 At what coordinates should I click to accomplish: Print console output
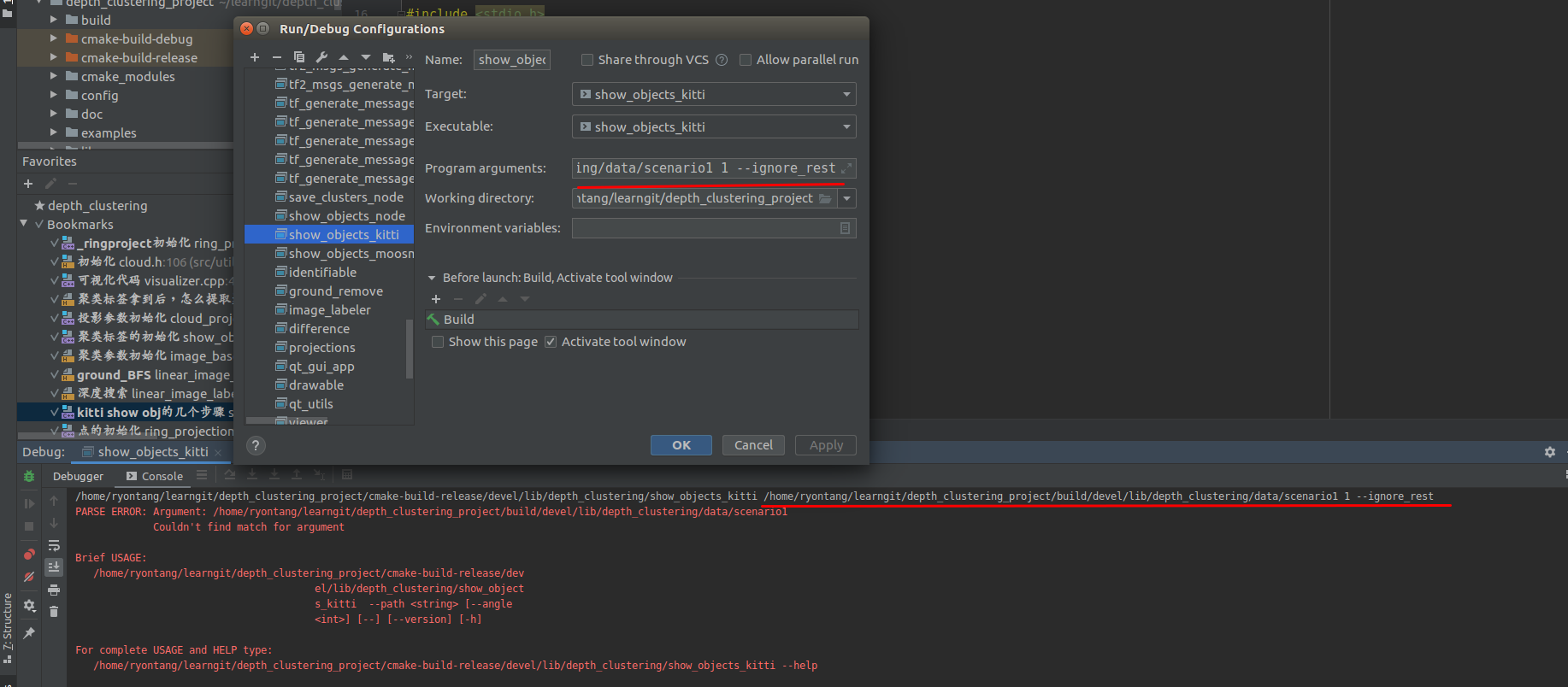click(x=54, y=590)
